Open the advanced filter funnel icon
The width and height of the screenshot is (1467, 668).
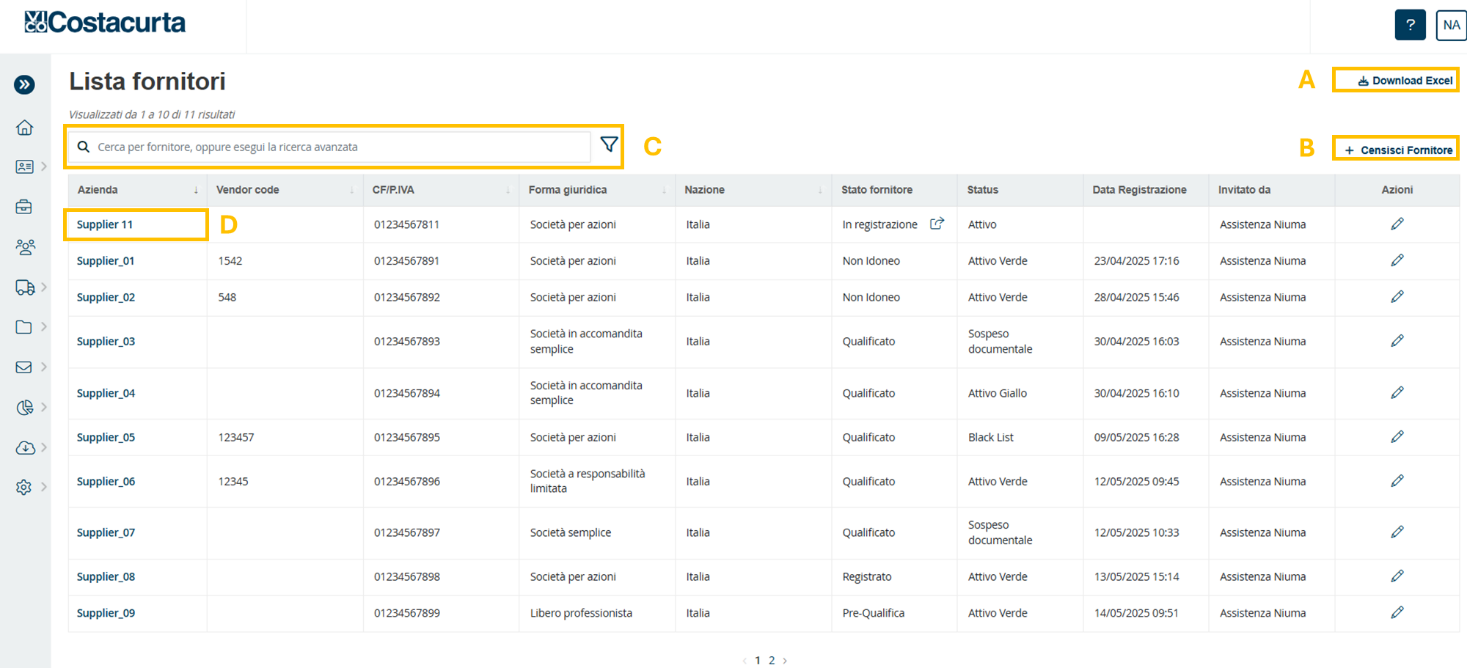[x=609, y=146]
